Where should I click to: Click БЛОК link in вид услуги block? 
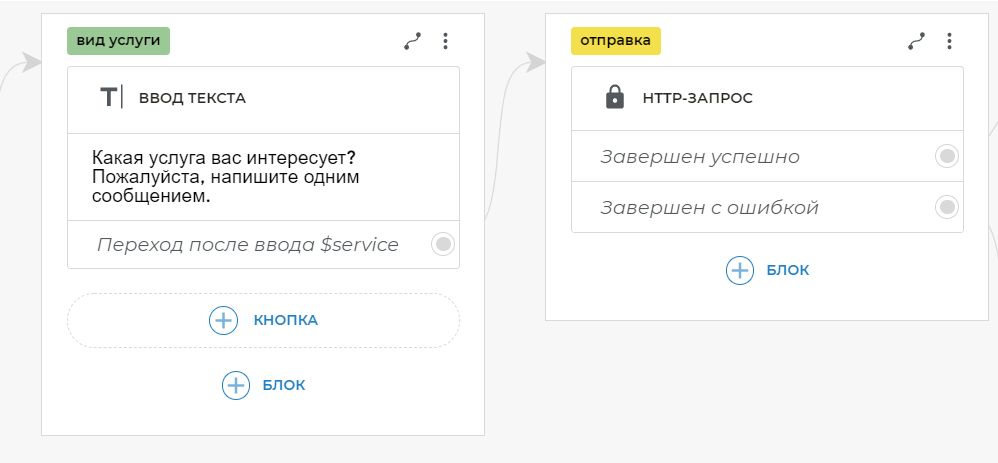click(x=284, y=385)
